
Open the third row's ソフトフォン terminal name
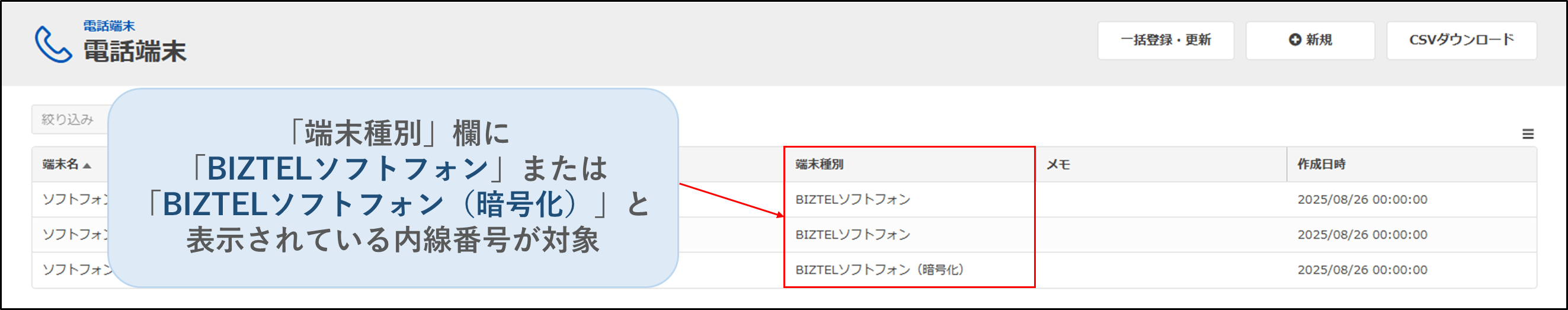point(74,270)
